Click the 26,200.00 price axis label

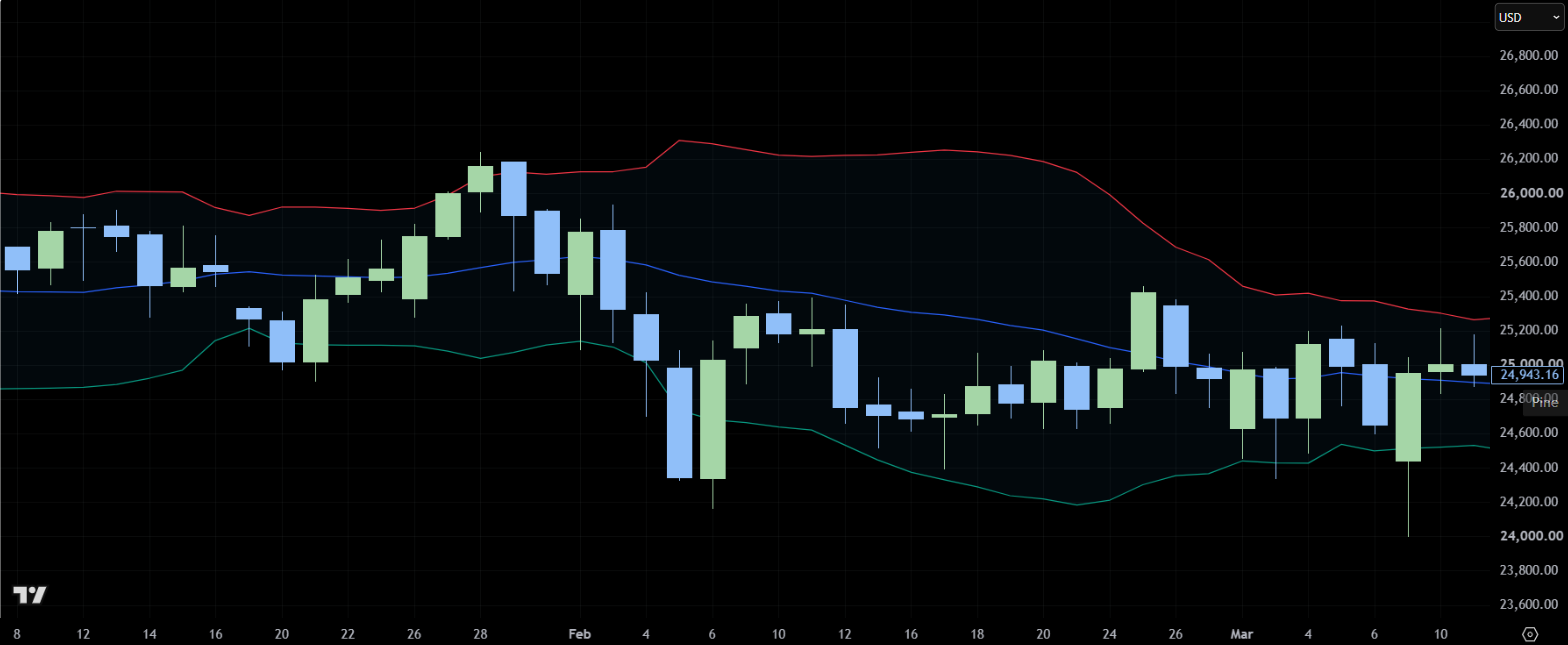pyautogui.click(x=1530, y=159)
